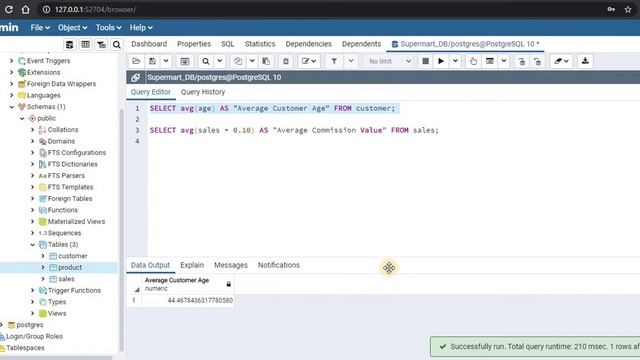
Task: Open the Help menu
Action: pos(141,27)
